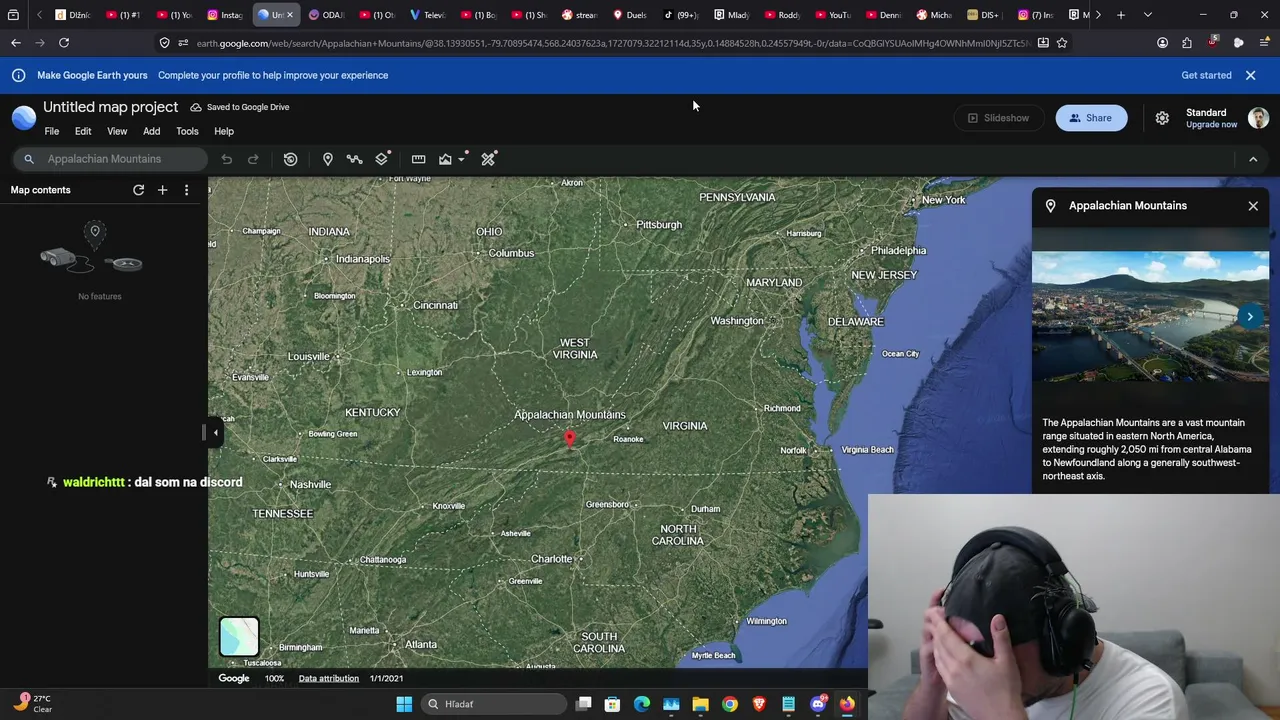Open the Appalachian Mountains photo thumbnail
Screen dimensions: 1280x720
1150,317
